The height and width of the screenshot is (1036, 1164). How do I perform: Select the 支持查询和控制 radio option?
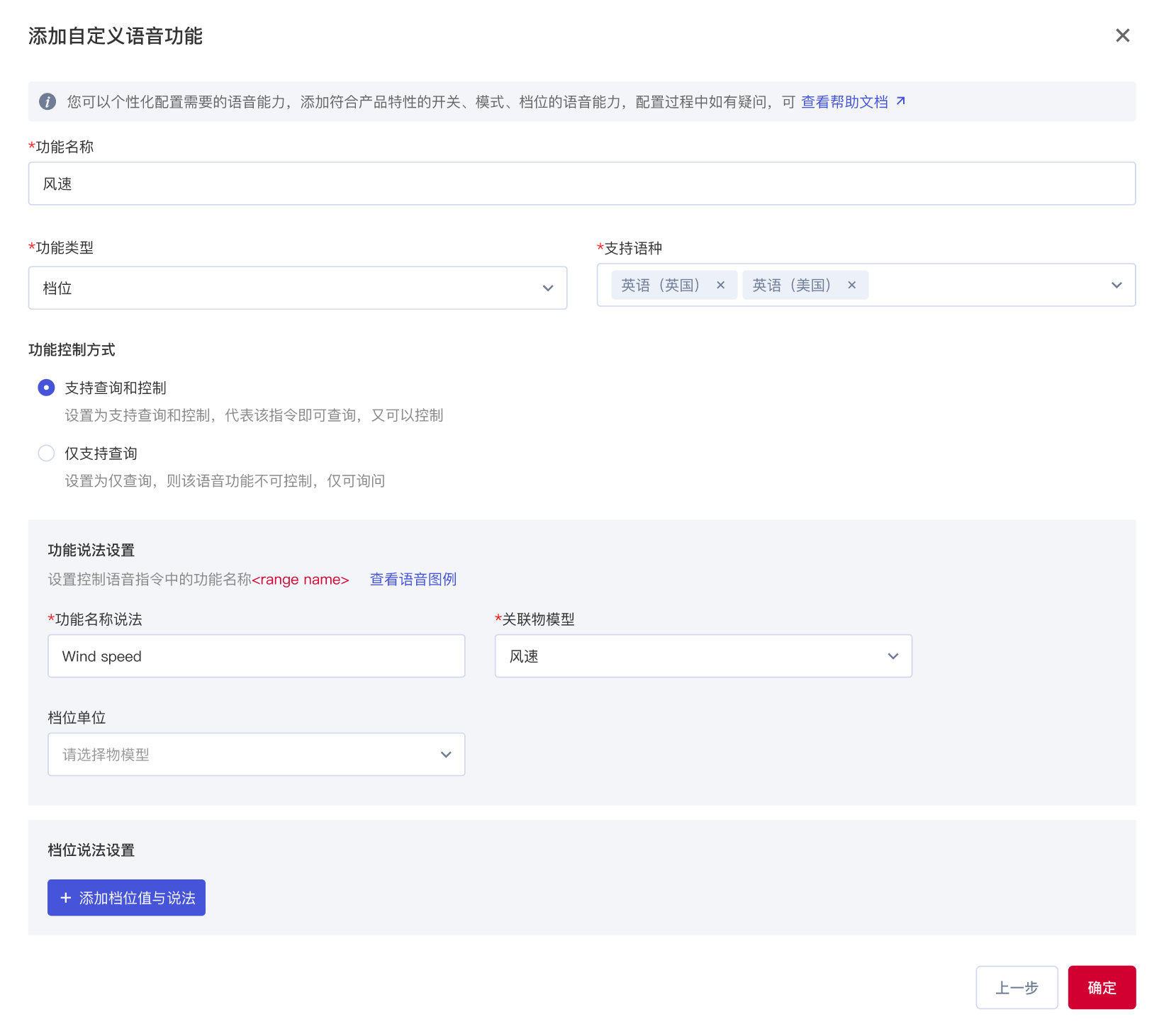[x=46, y=388]
